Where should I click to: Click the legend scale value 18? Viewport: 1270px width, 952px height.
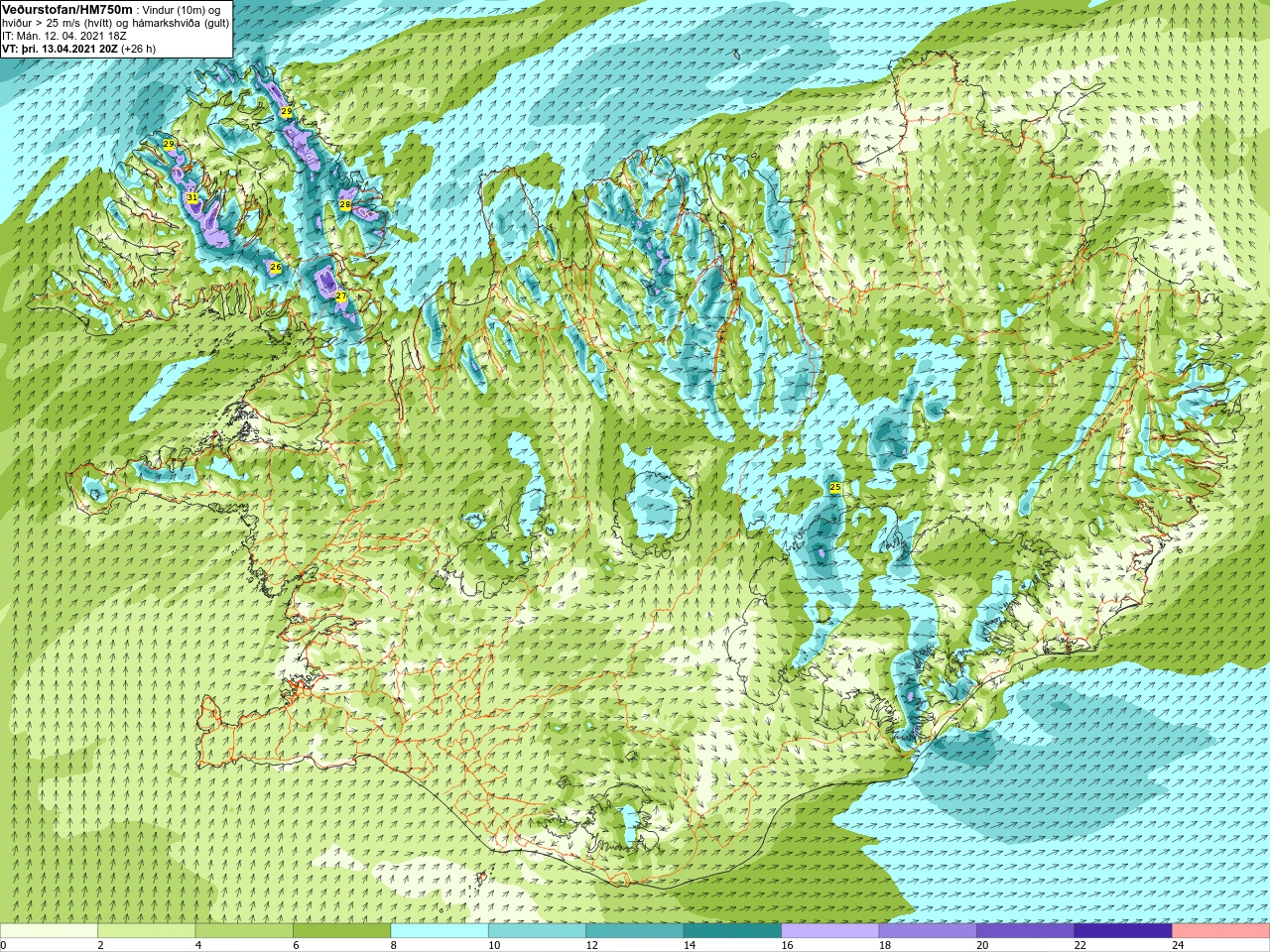point(885,945)
